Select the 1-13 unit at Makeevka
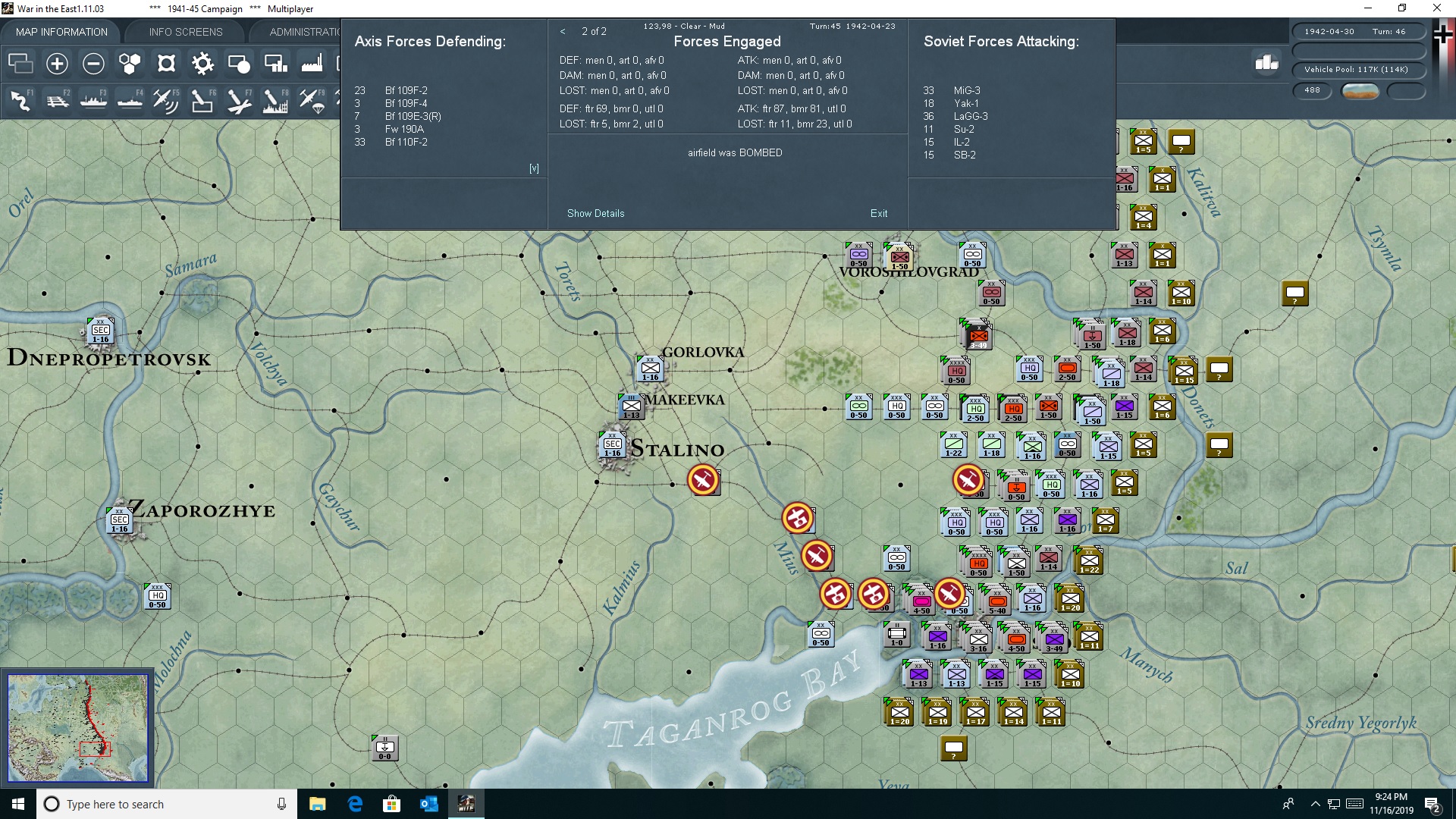Image resolution: width=1456 pixels, height=819 pixels. [631, 407]
